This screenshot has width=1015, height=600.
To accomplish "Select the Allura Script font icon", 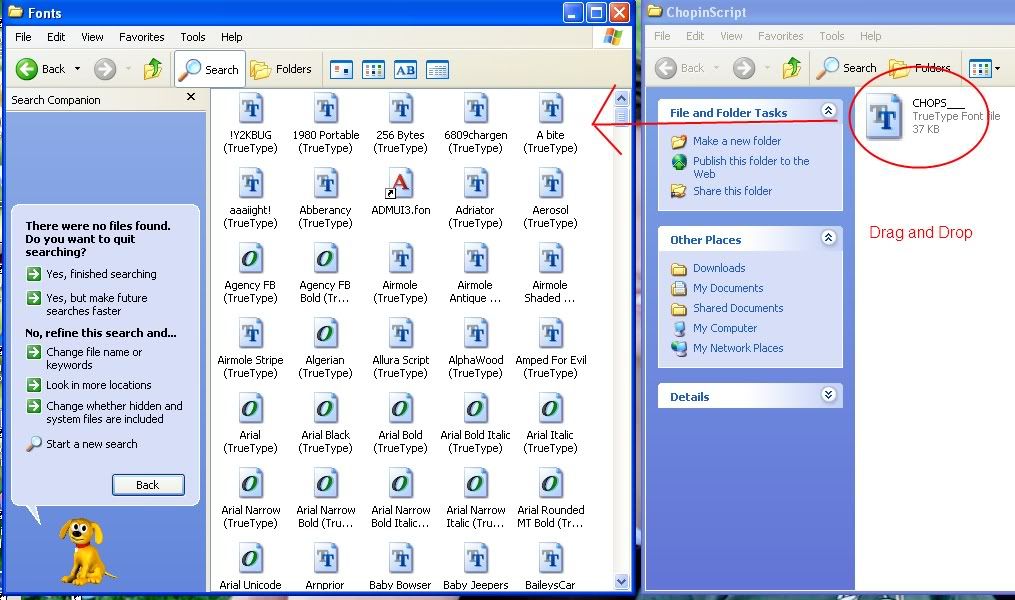I will [401, 335].
